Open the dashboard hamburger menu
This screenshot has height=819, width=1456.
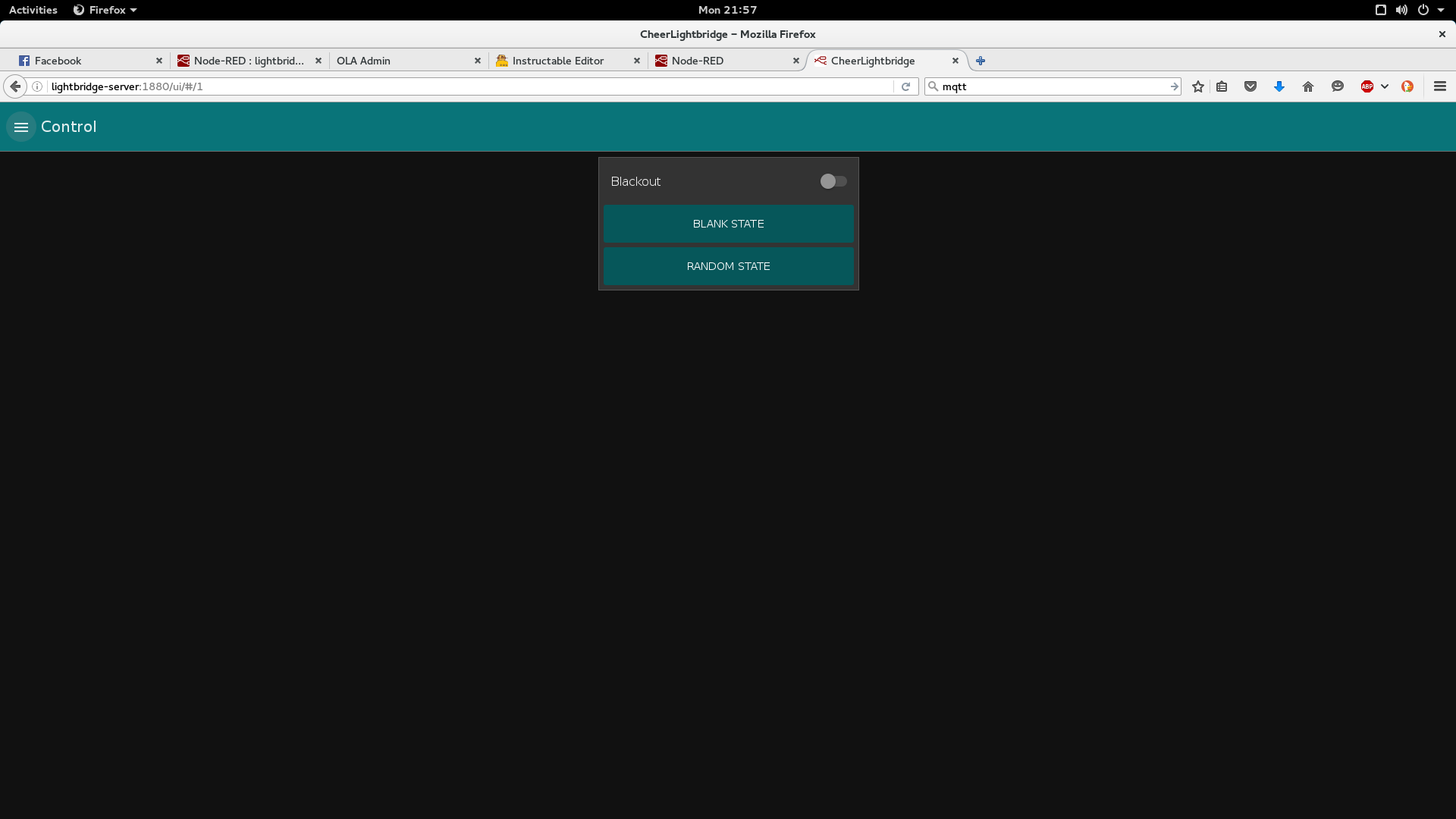coord(21,127)
